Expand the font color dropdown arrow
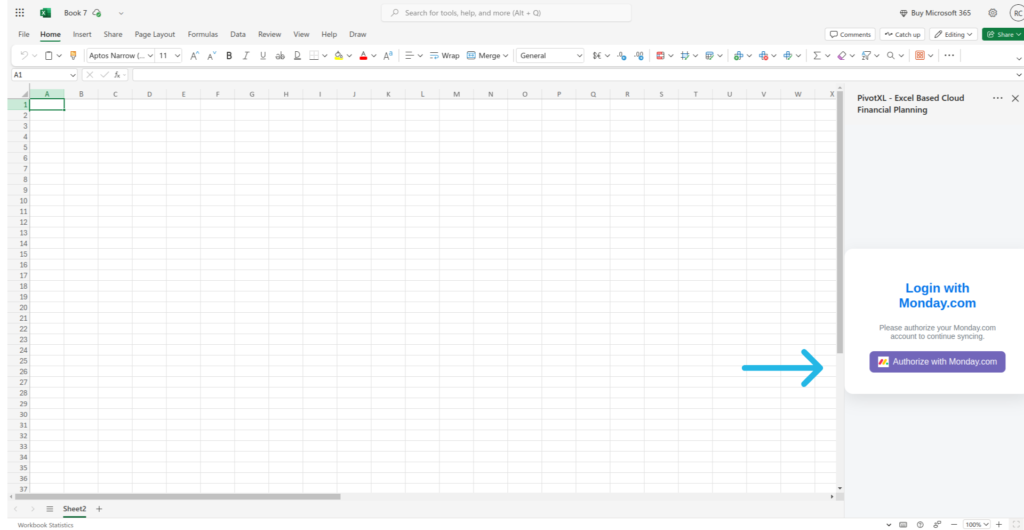Image resolution: width=1024 pixels, height=530 pixels. click(374, 56)
